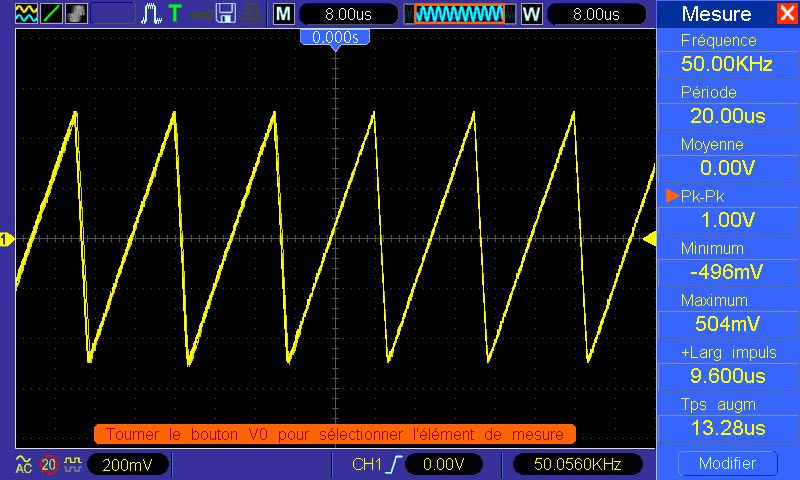Close the Mesure panel with the X
Viewport: 800px width, 480px height.
click(x=786, y=14)
